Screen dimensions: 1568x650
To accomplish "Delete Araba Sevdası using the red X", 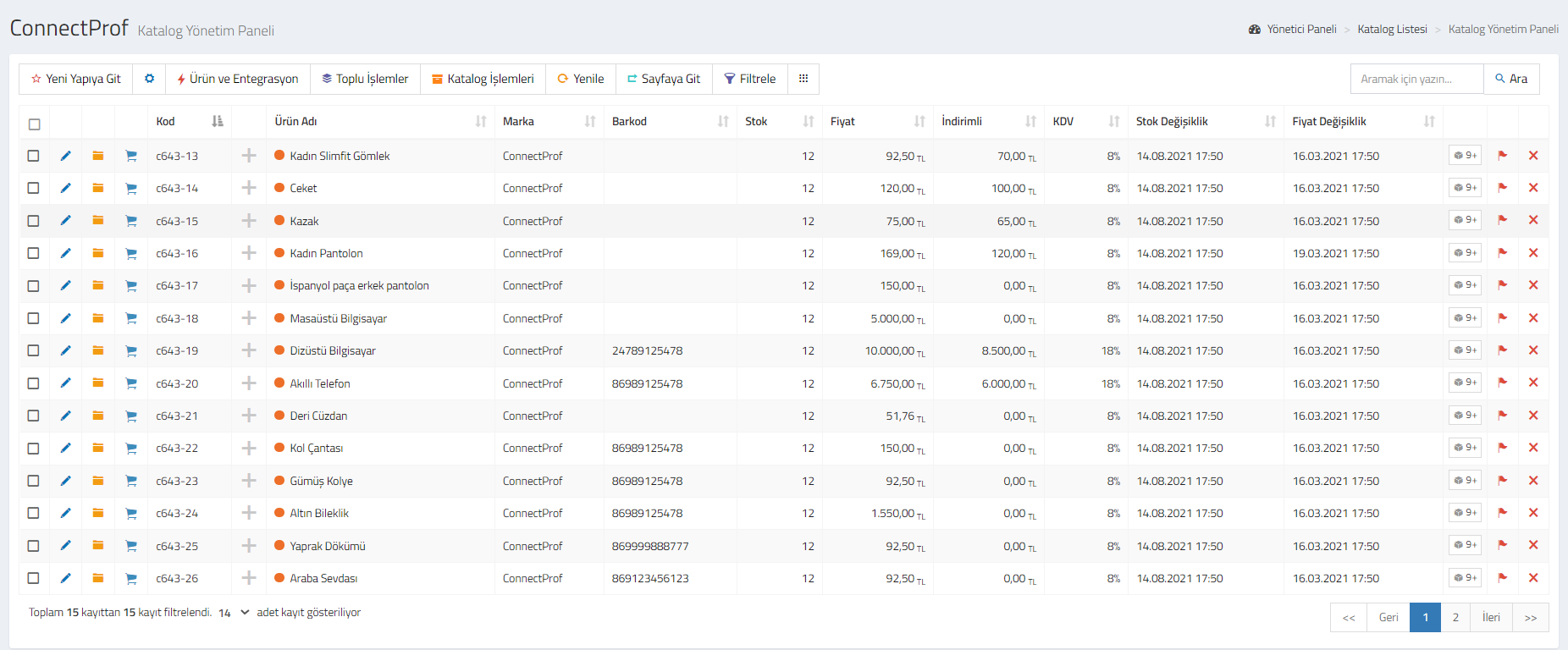I will (1533, 578).
